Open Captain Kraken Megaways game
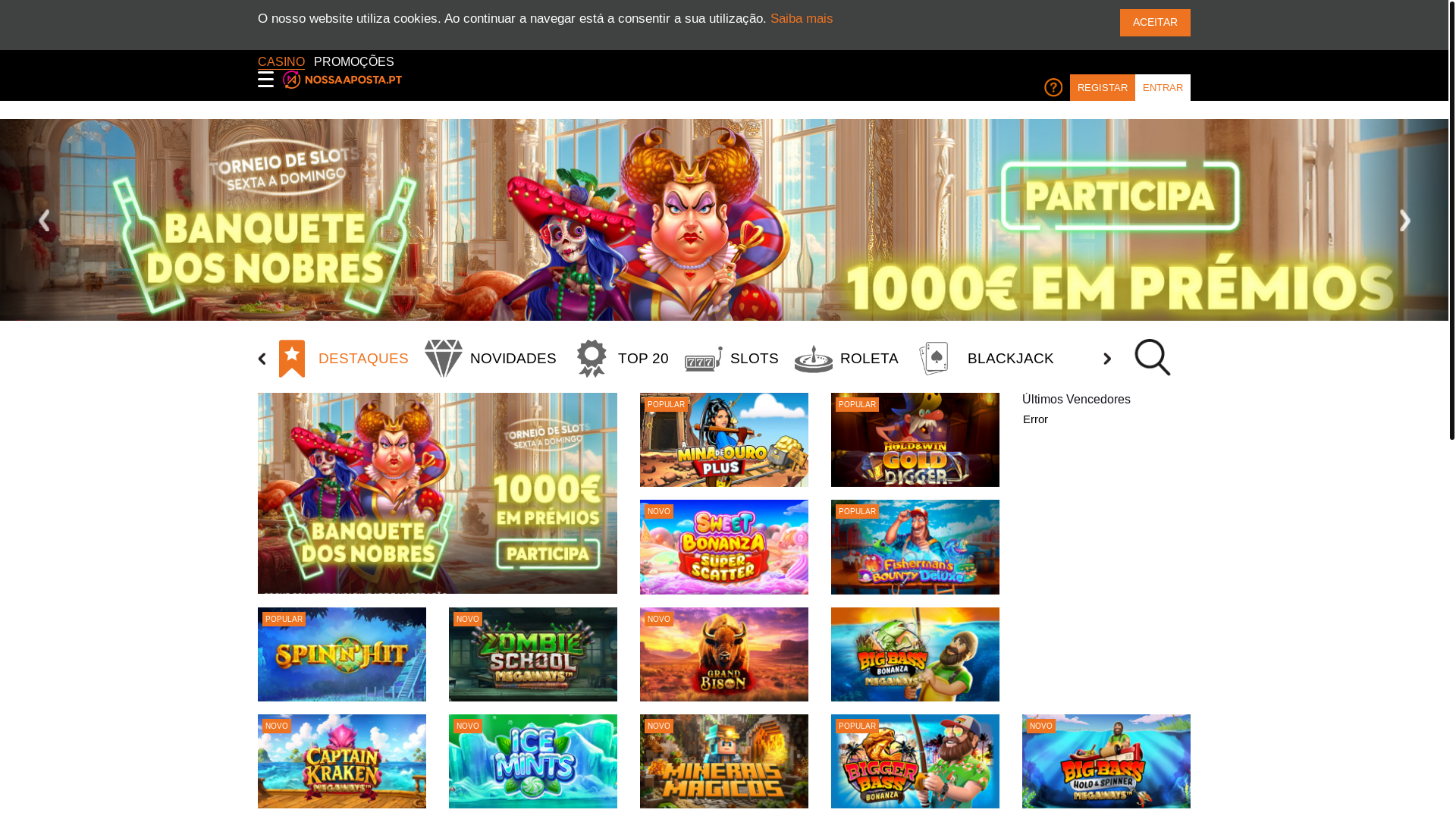The image size is (1456, 819). click(x=342, y=761)
